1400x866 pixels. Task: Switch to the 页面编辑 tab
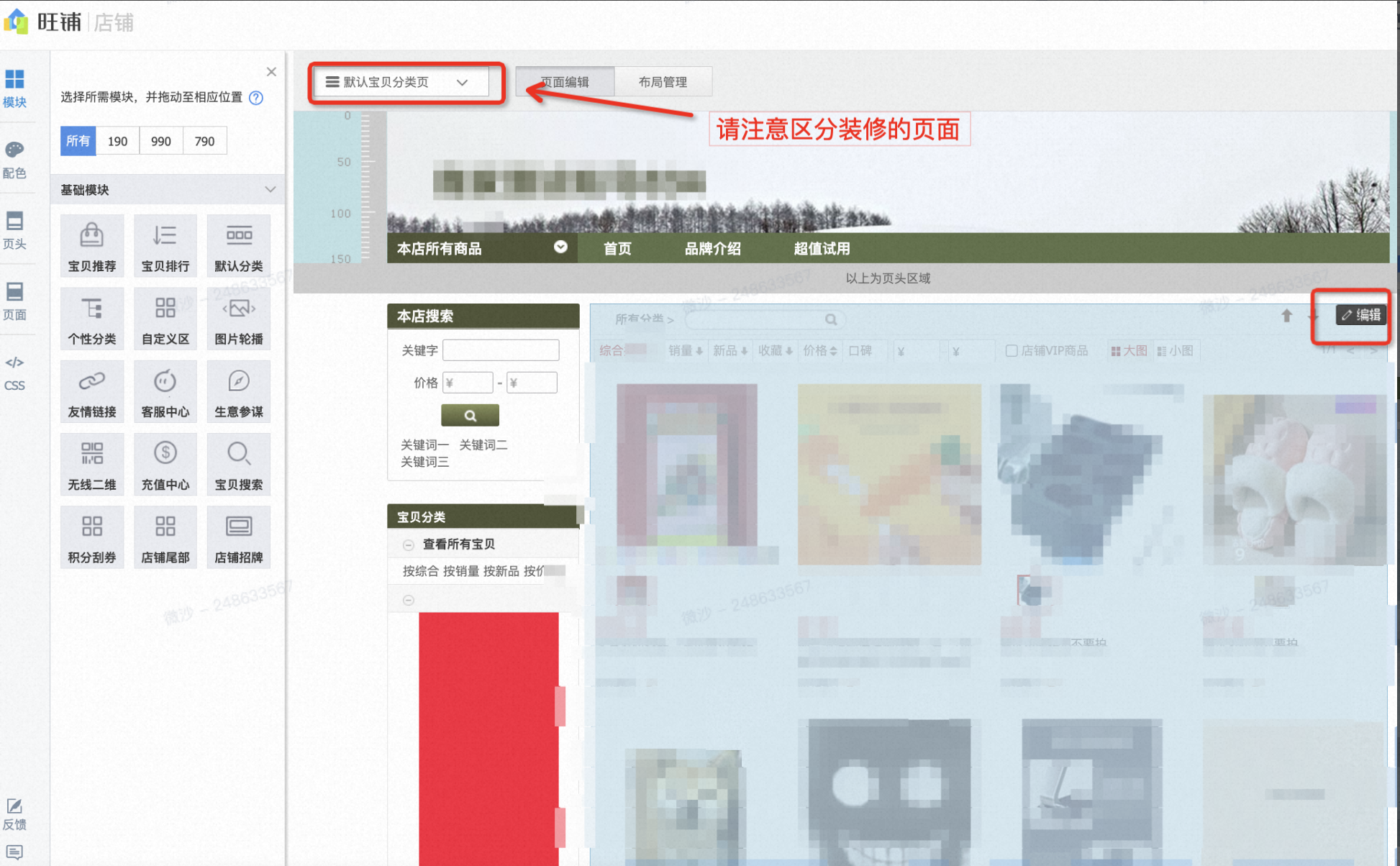click(x=565, y=82)
